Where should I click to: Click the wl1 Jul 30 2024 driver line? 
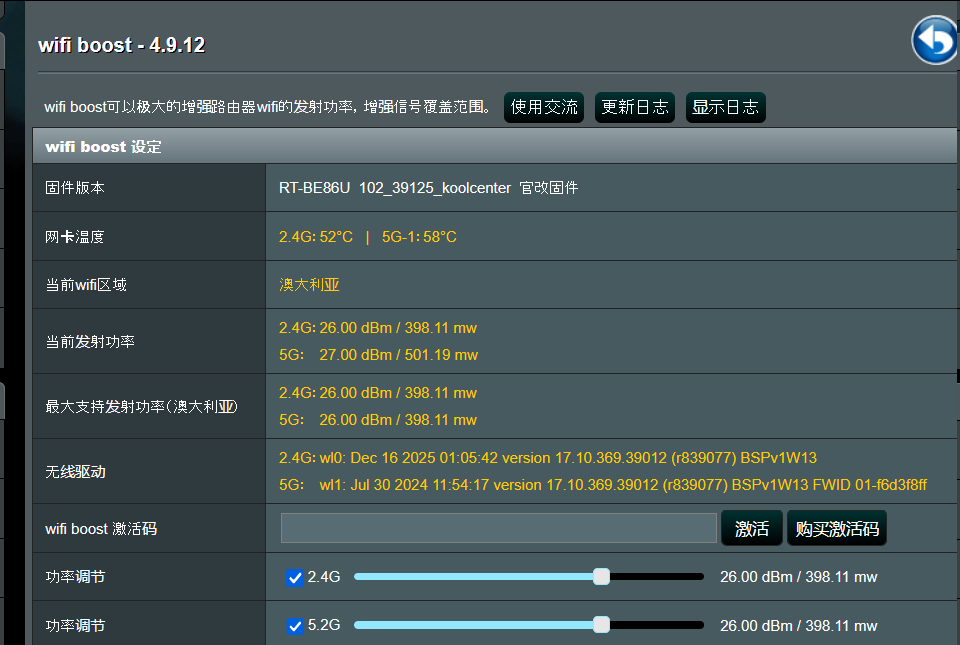click(x=603, y=485)
